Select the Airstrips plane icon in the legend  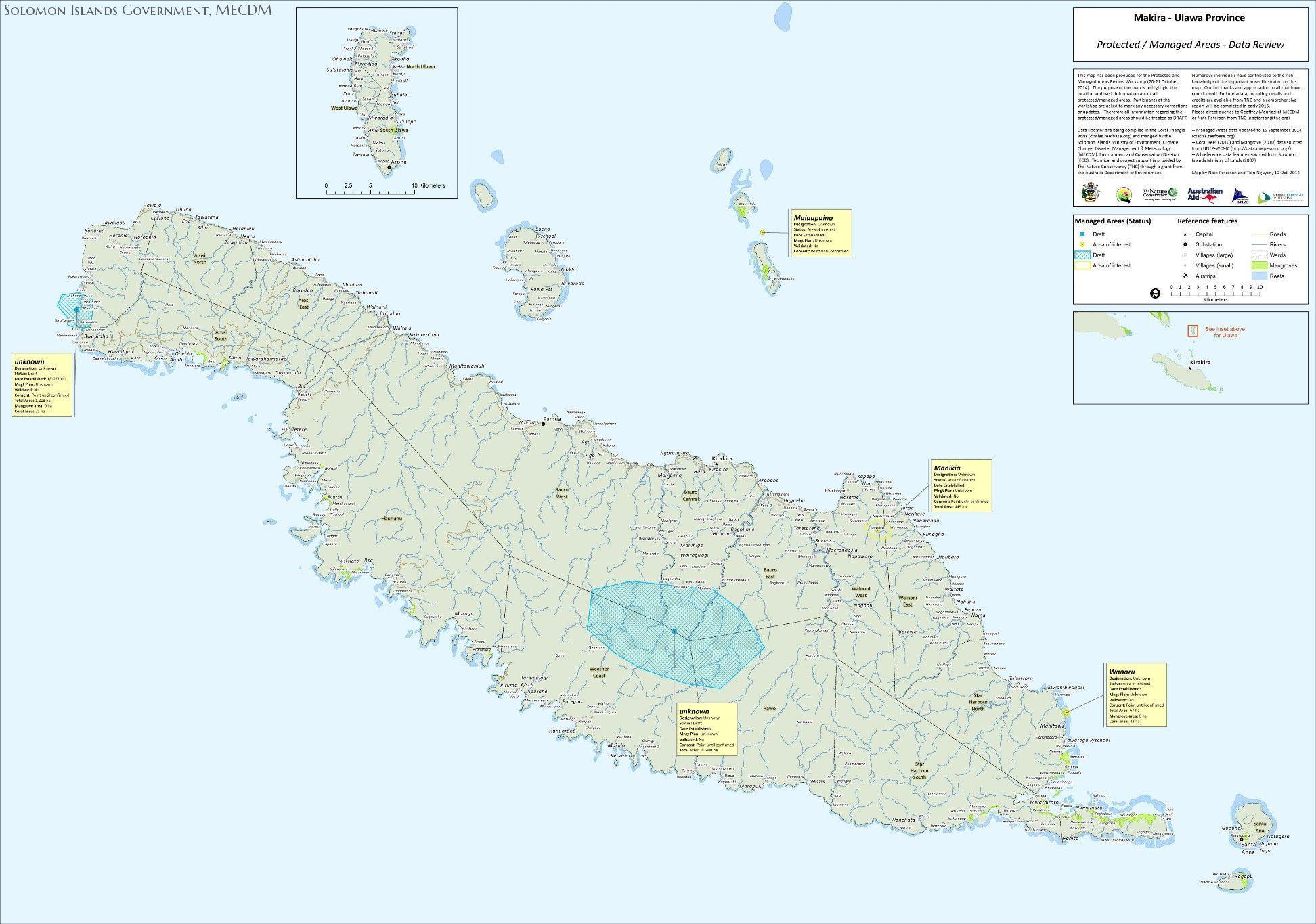pyautogui.click(x=1185, y=276)
